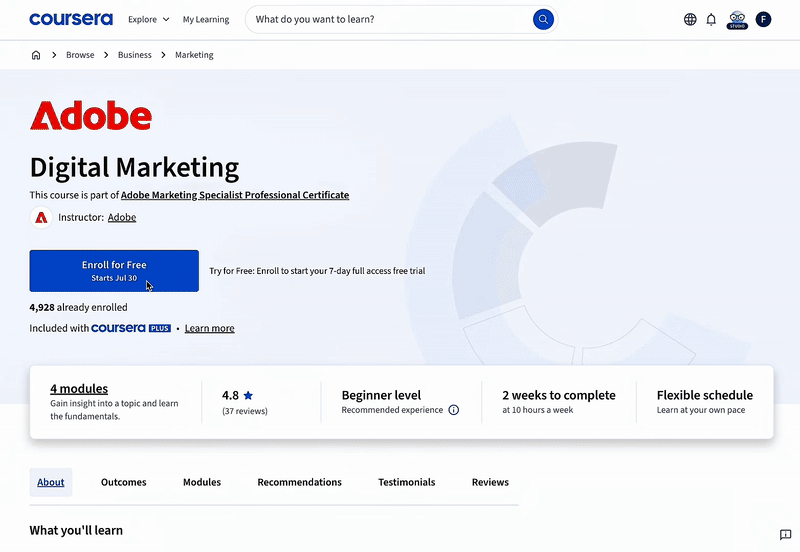The width and height of the screenshot is (800, 552).
Task: Click the Coursera logo
Action: click(71, 19)
